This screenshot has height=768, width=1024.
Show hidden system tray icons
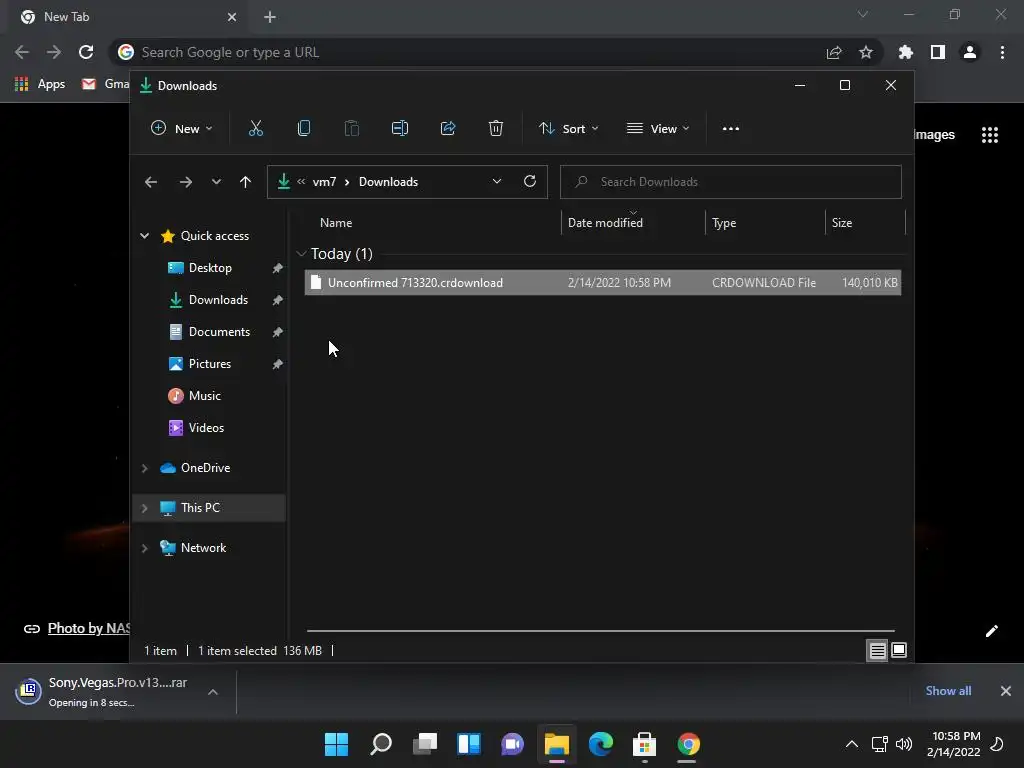click(x=852, y=744)
